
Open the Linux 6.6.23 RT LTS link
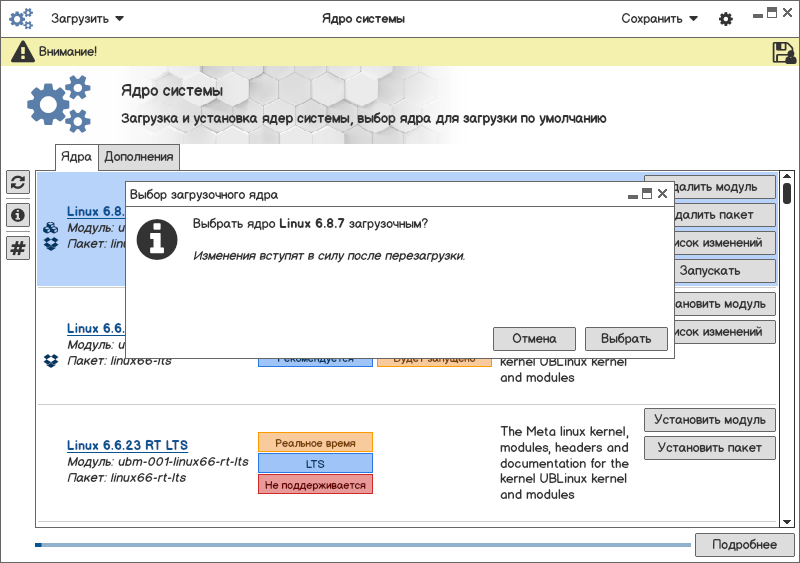click(127, 445)
